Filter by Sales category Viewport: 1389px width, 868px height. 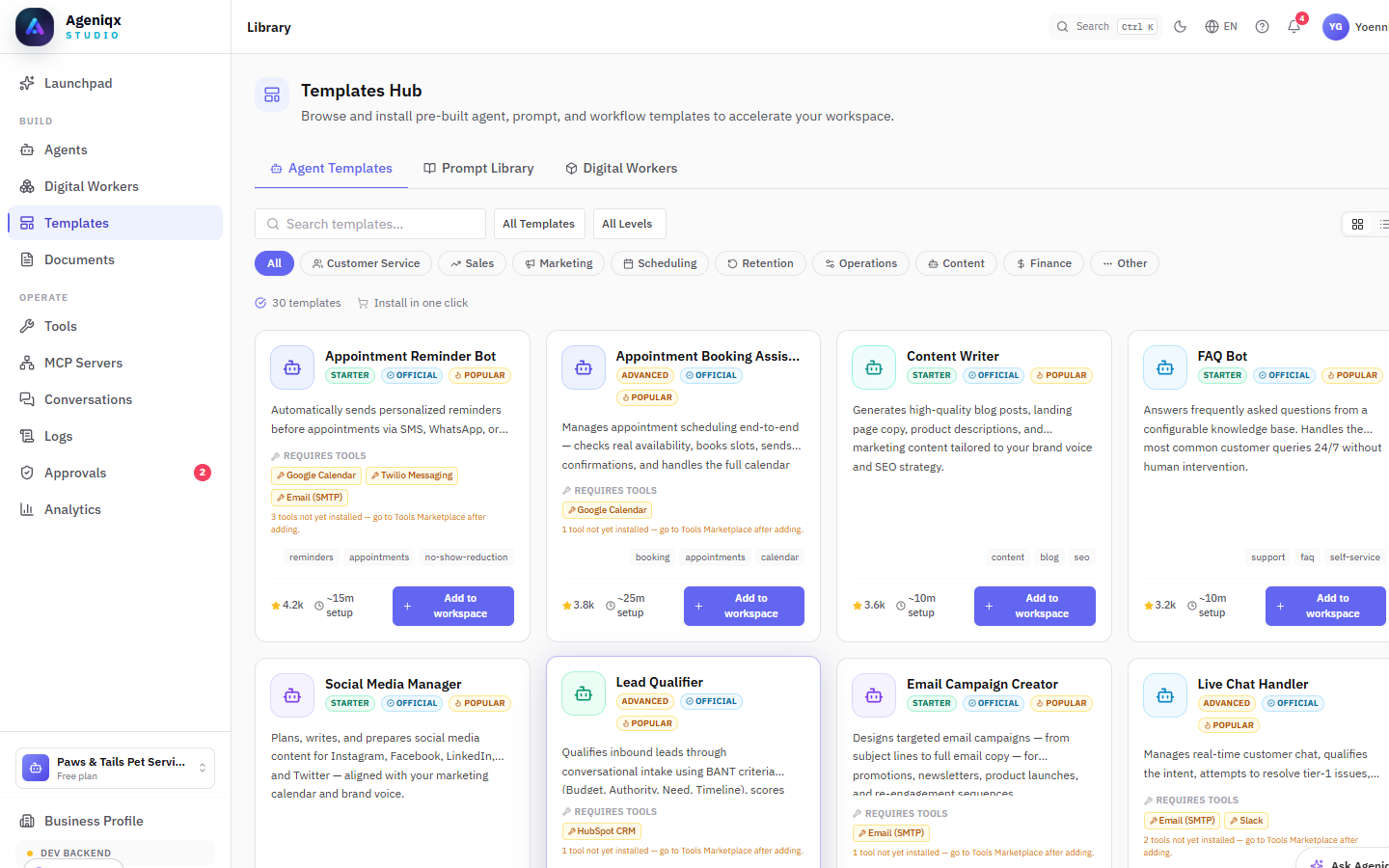pos(472,263)
